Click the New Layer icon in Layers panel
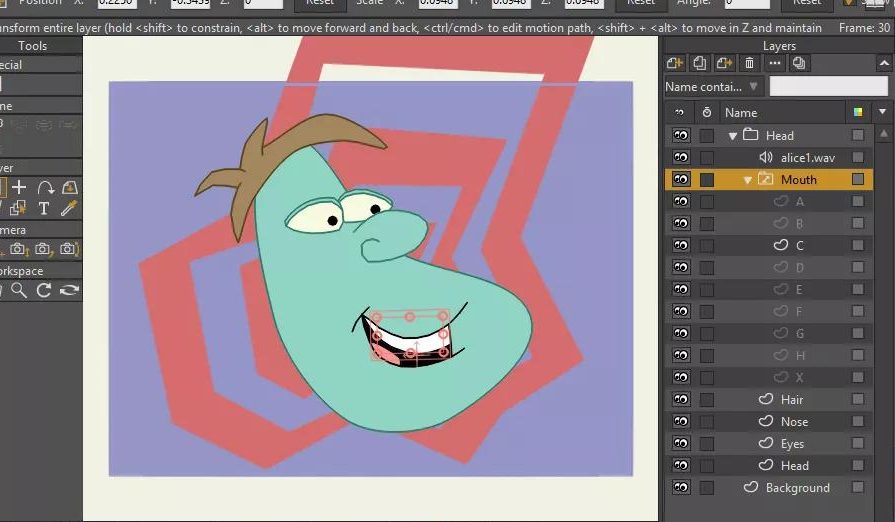Image resolution: width=895 pixels, height=522 pixels. (x=675, y=63)
